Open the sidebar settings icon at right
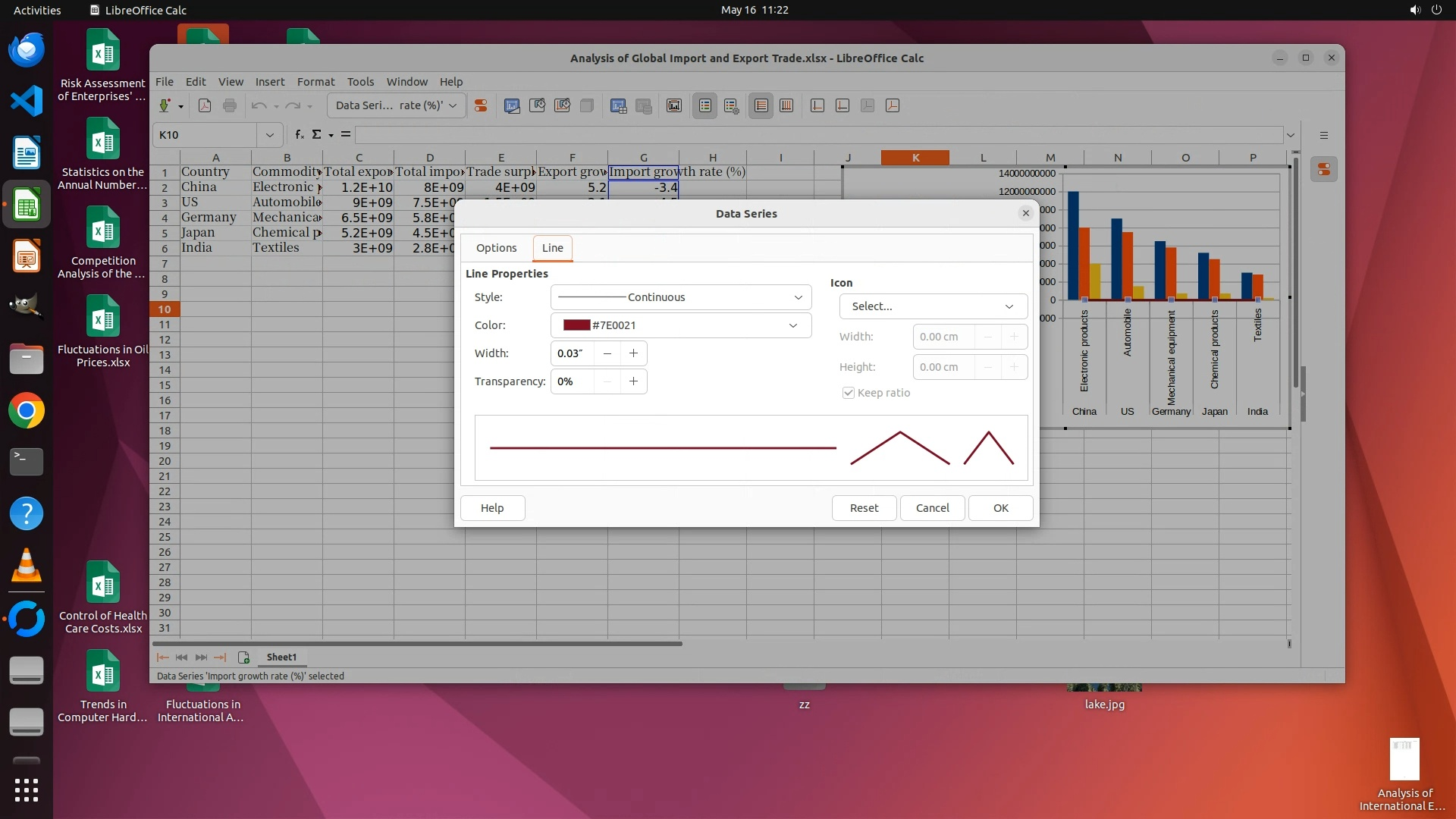The image size is (1456, 819). pyautogui.click(x=1324, y=135)
